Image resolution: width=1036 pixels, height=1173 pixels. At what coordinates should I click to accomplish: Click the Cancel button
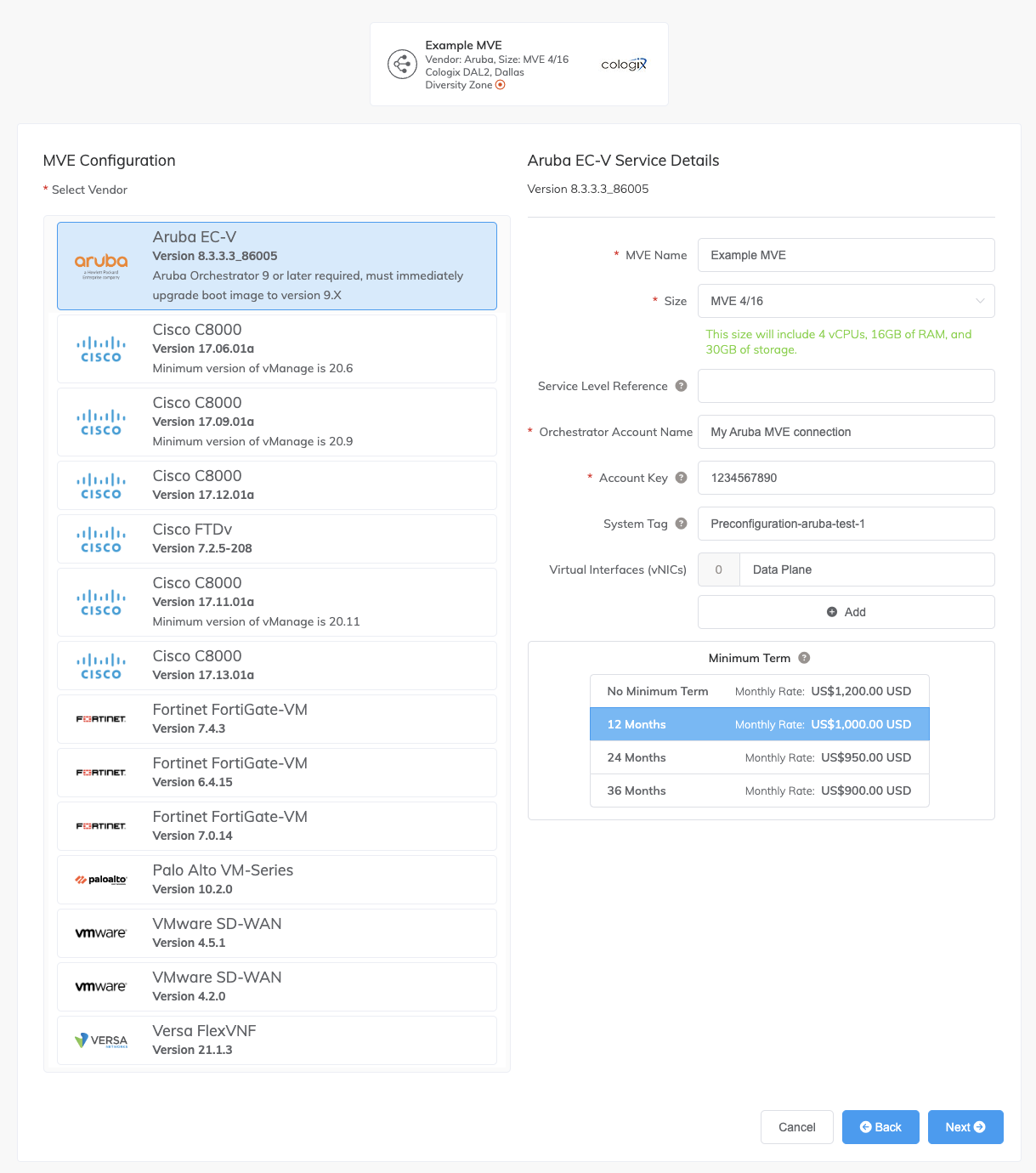coord(796,1127)
